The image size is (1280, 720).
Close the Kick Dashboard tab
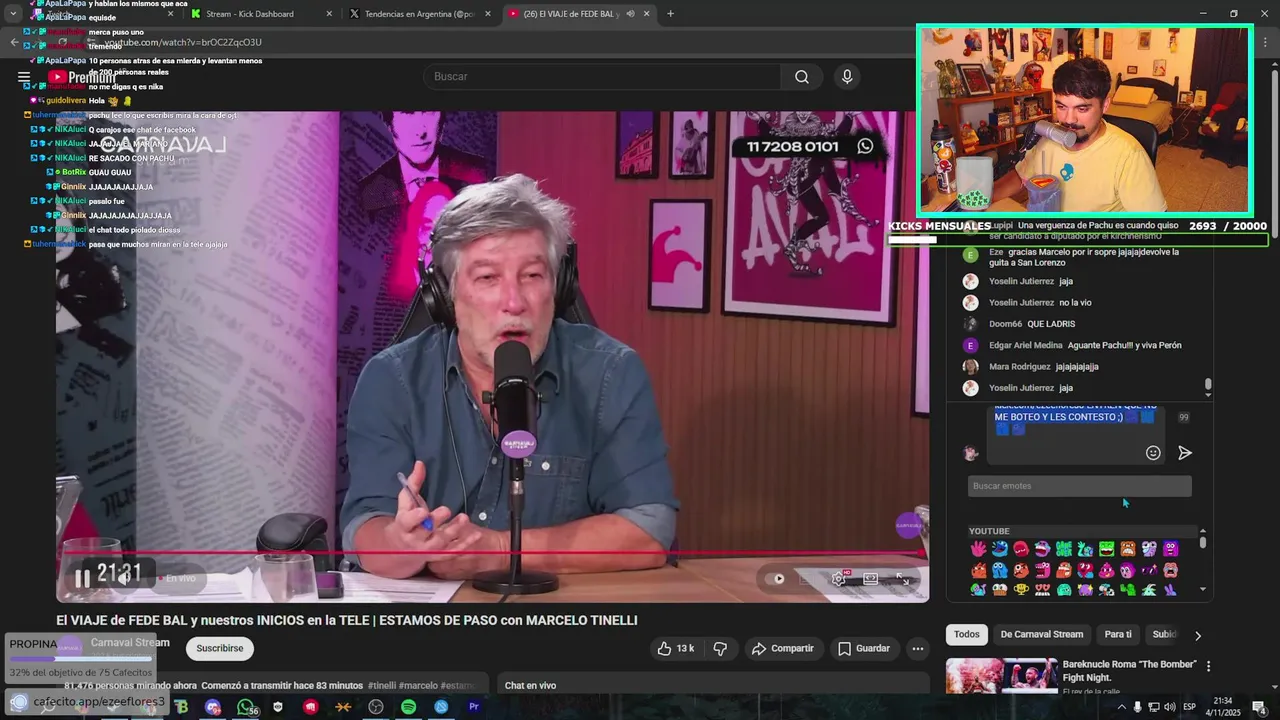pos(329,14)
